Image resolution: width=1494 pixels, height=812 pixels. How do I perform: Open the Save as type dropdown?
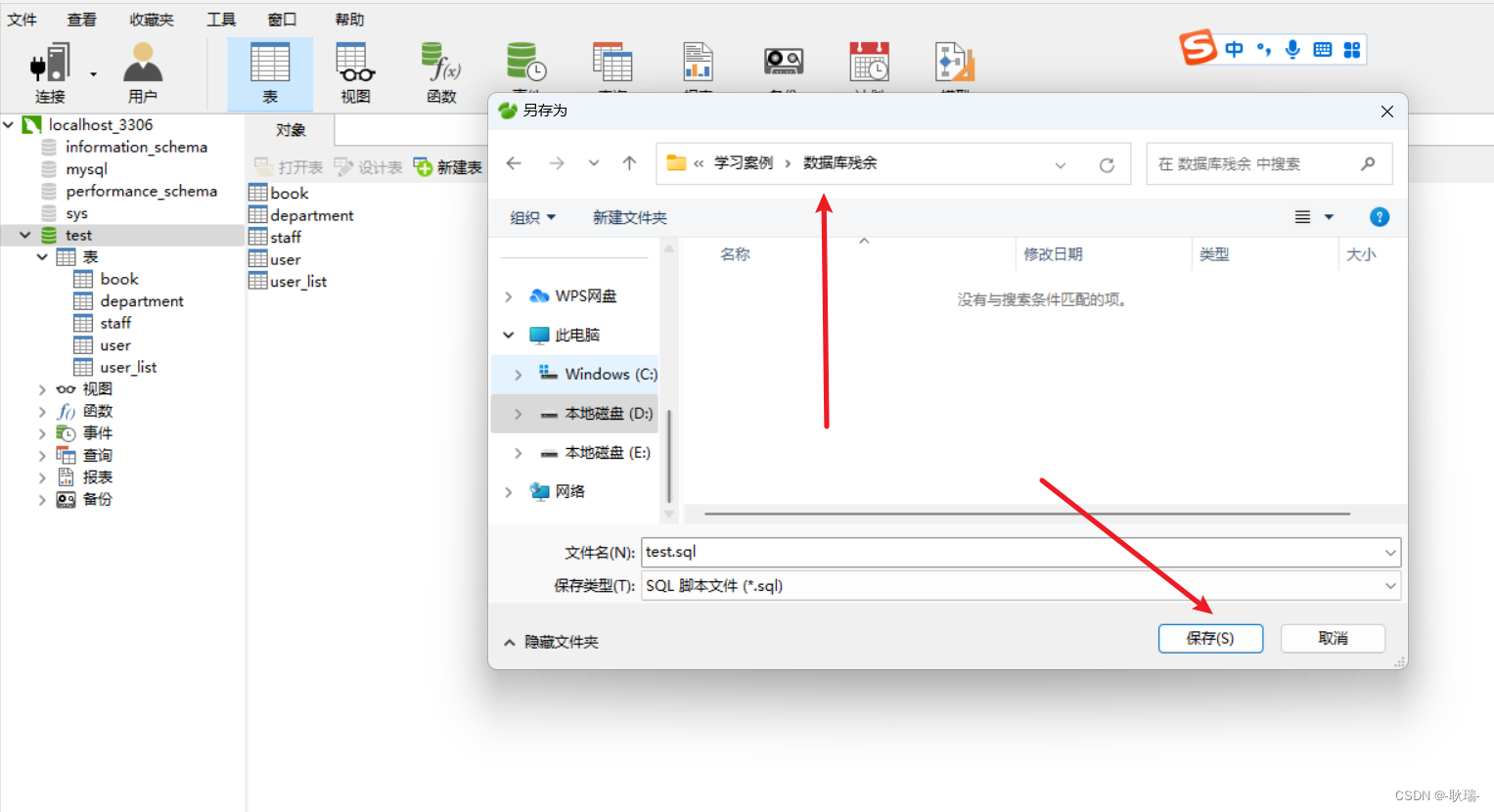point(1390,586)
